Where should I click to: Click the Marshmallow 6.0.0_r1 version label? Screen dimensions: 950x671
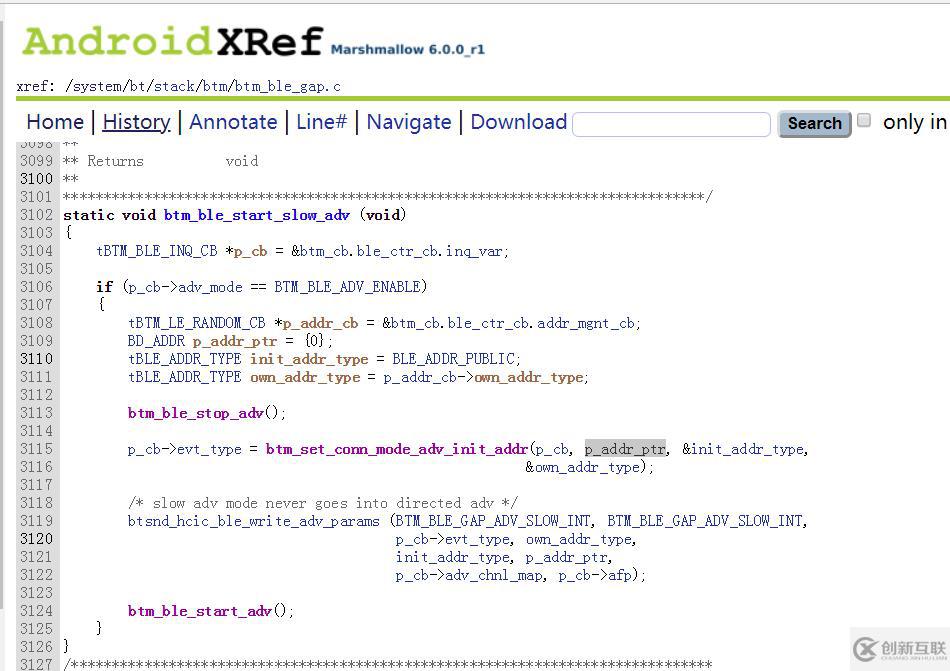click(x=408, y=50)
